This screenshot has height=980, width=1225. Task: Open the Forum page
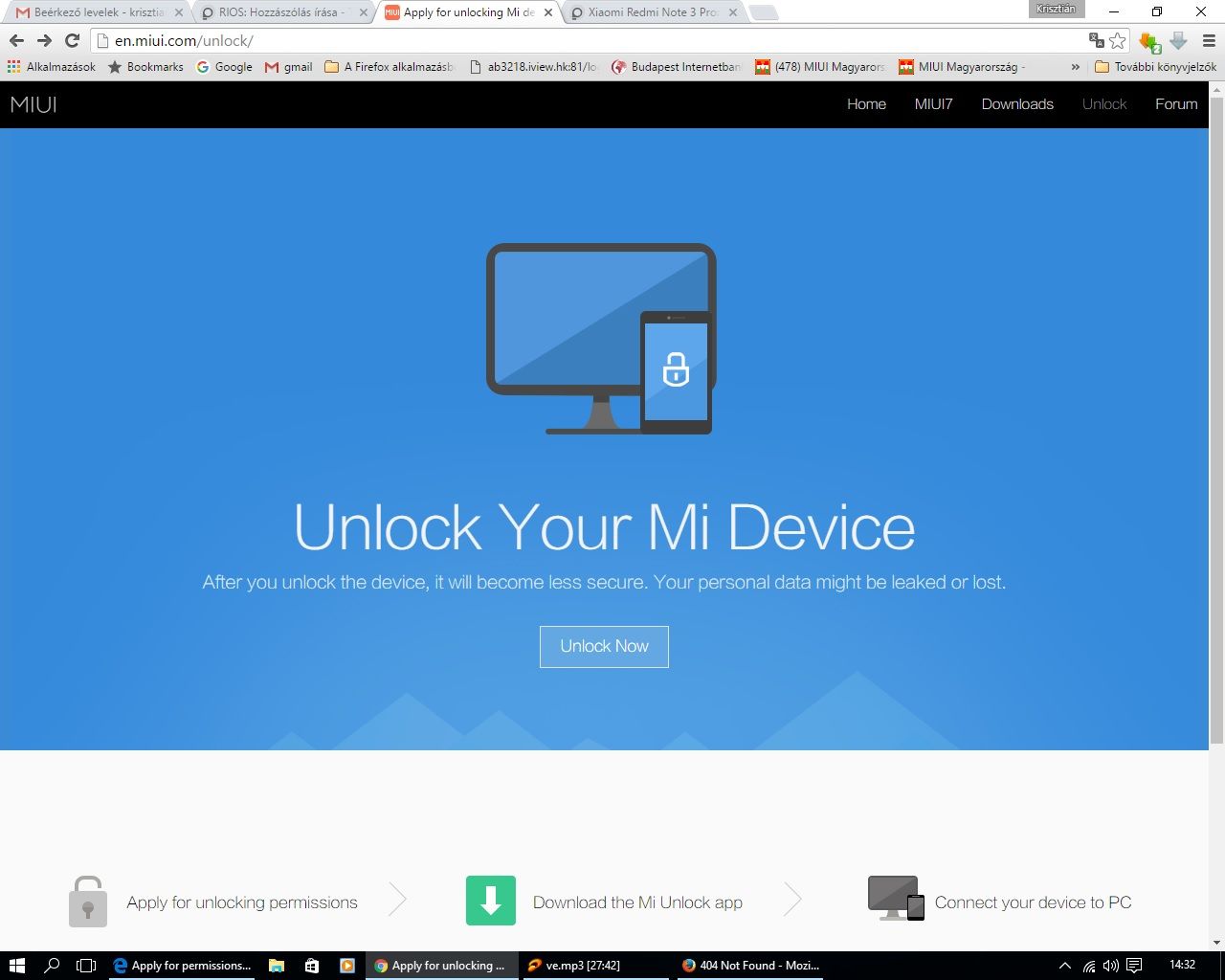tap(1176, 104)
